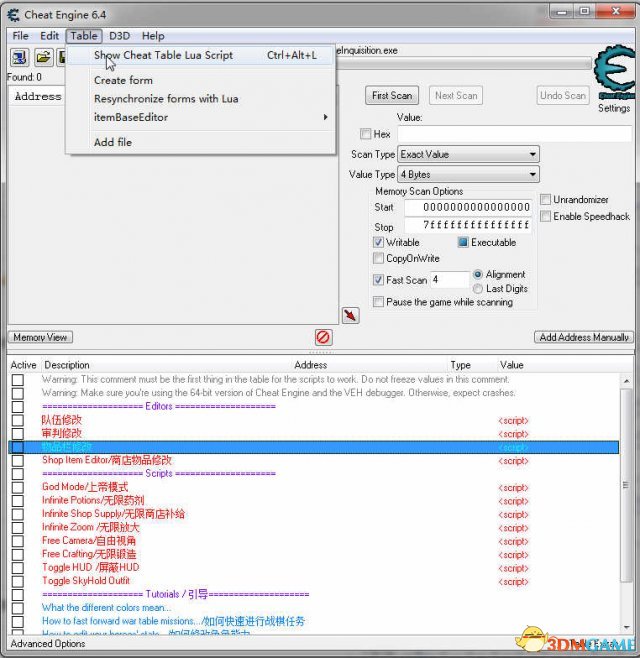Image resolution: width=640 pixels, height=658 pixels.
Task: Toggle the Hex checkbox
Action: click(366, 134)
